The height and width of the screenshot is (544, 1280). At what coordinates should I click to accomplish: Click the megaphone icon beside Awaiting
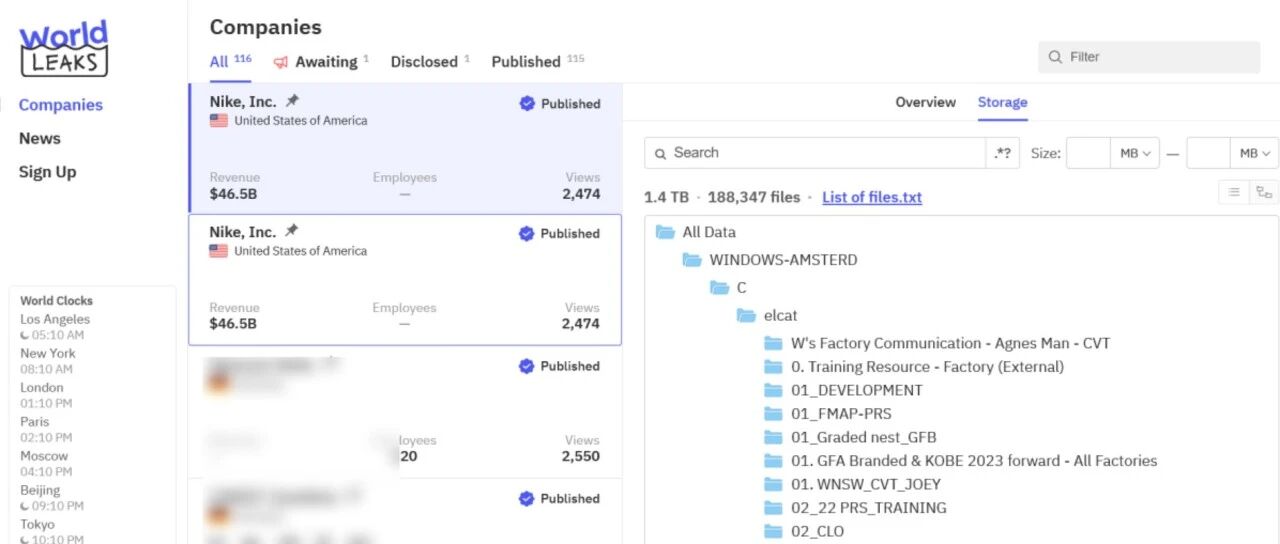(x=281, y=62)
